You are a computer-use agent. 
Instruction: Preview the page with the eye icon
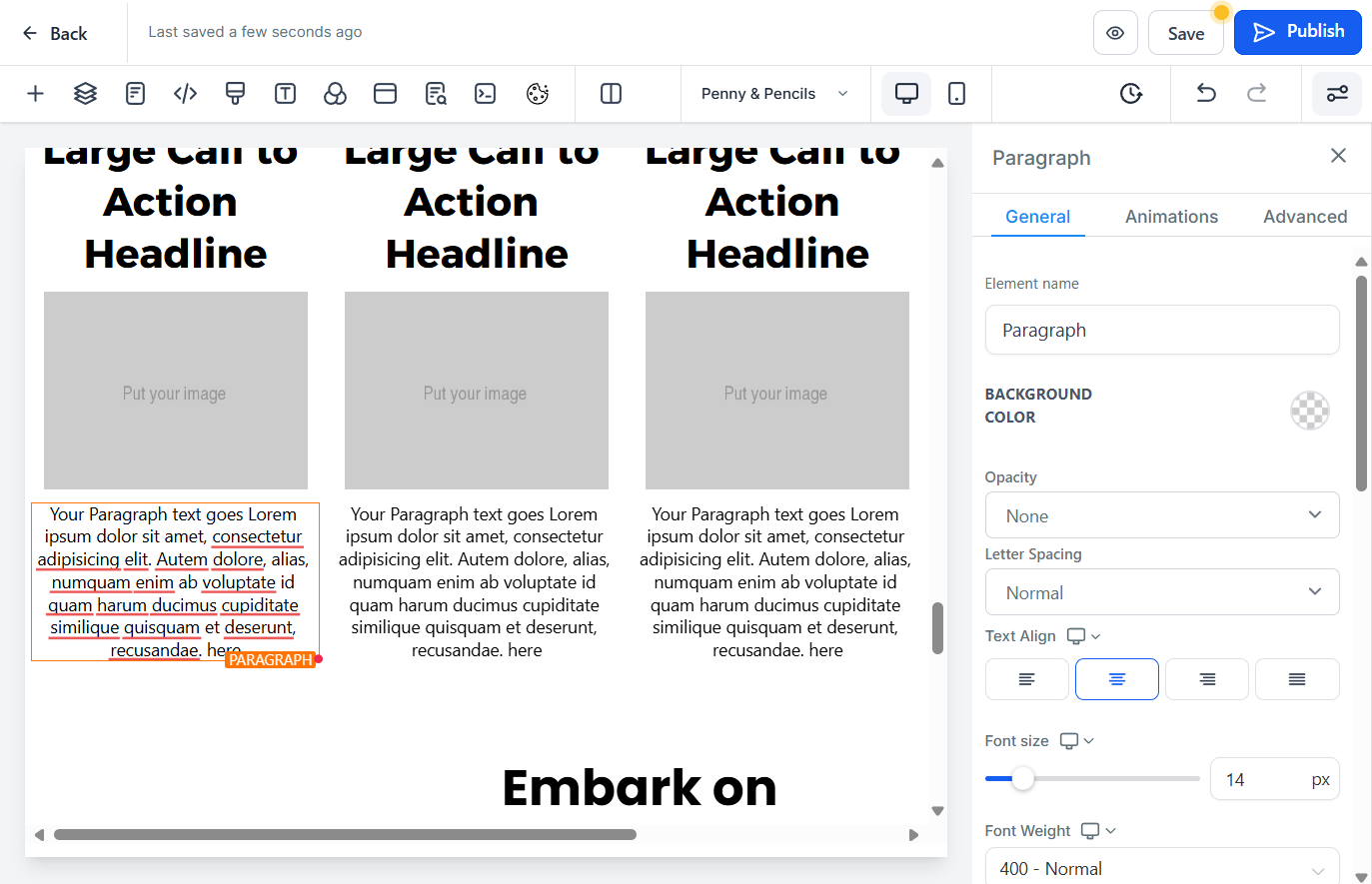(1115, 33)
